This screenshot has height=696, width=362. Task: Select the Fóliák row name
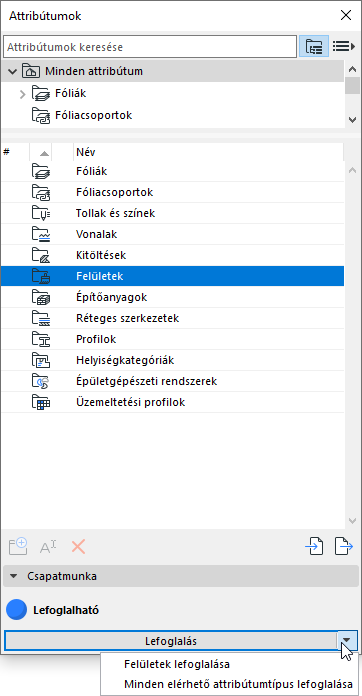[x=91, y=171]
